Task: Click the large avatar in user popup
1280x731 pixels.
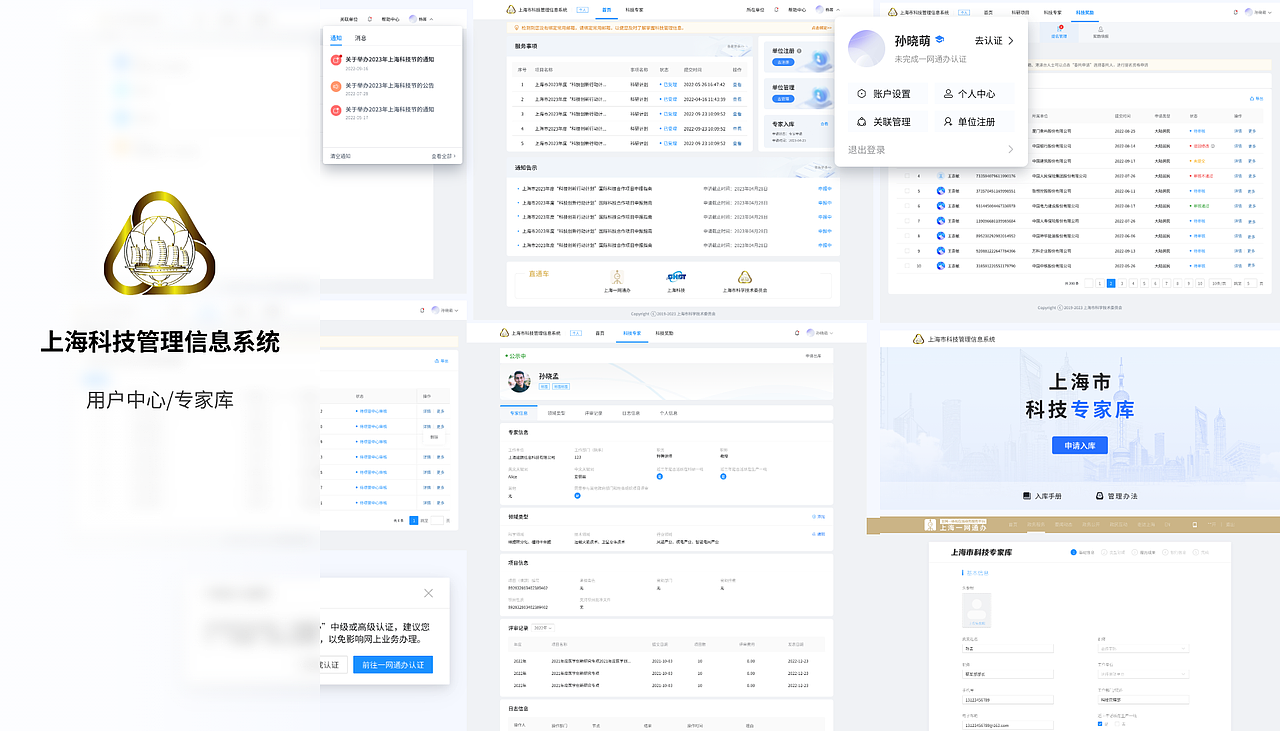Action: (x=866, y=48)
